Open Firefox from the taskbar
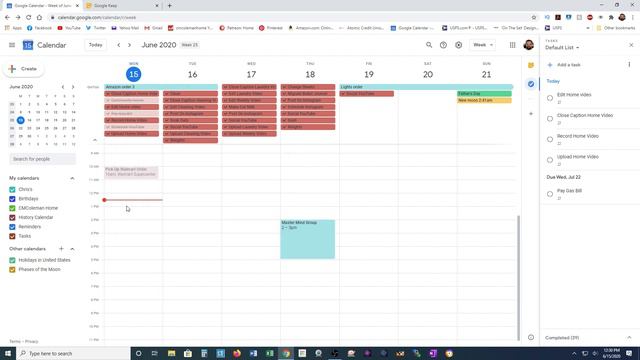 pyautogui.click(x=237, y=353)
